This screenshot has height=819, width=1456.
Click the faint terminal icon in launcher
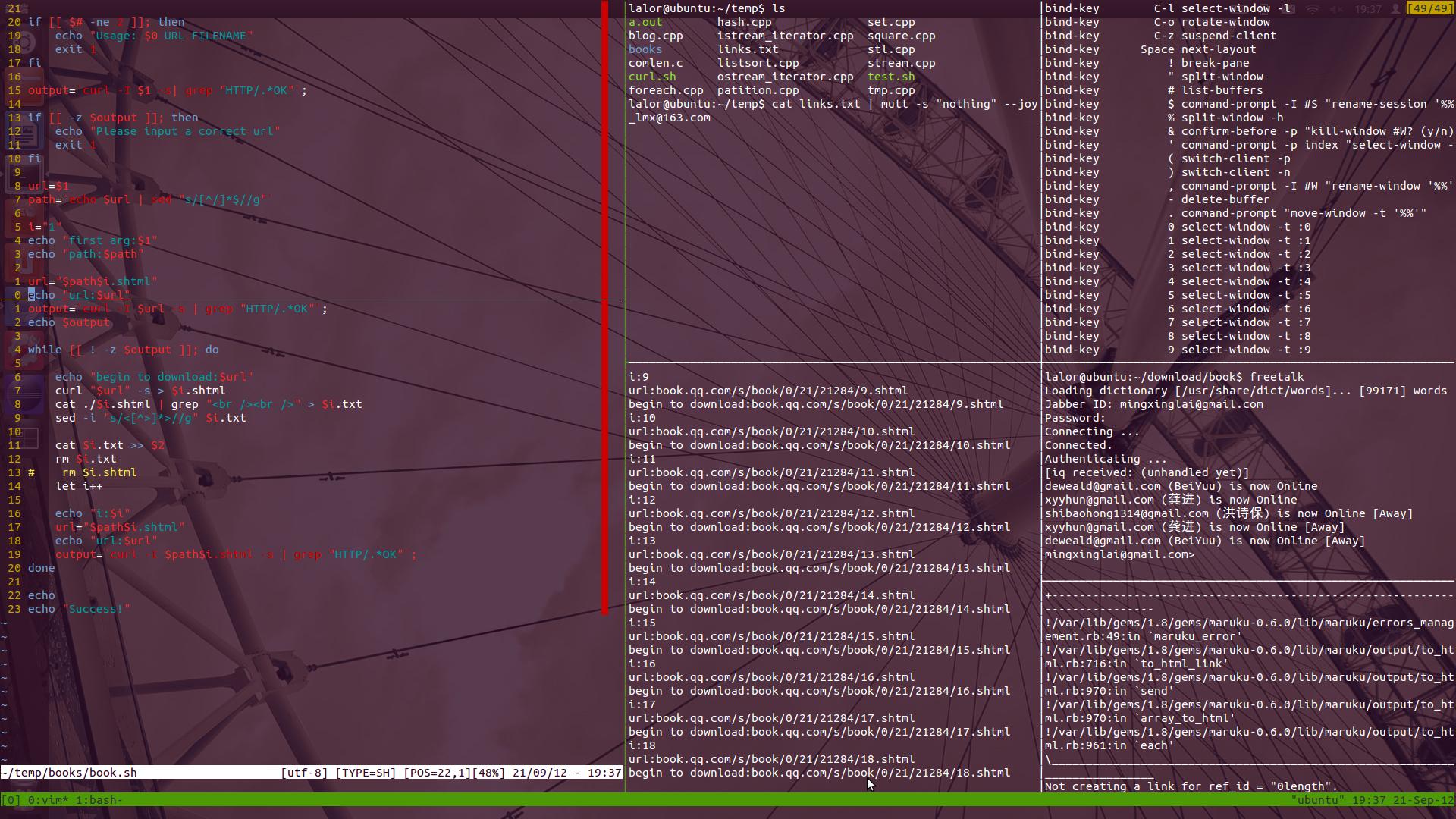[24, 175]
